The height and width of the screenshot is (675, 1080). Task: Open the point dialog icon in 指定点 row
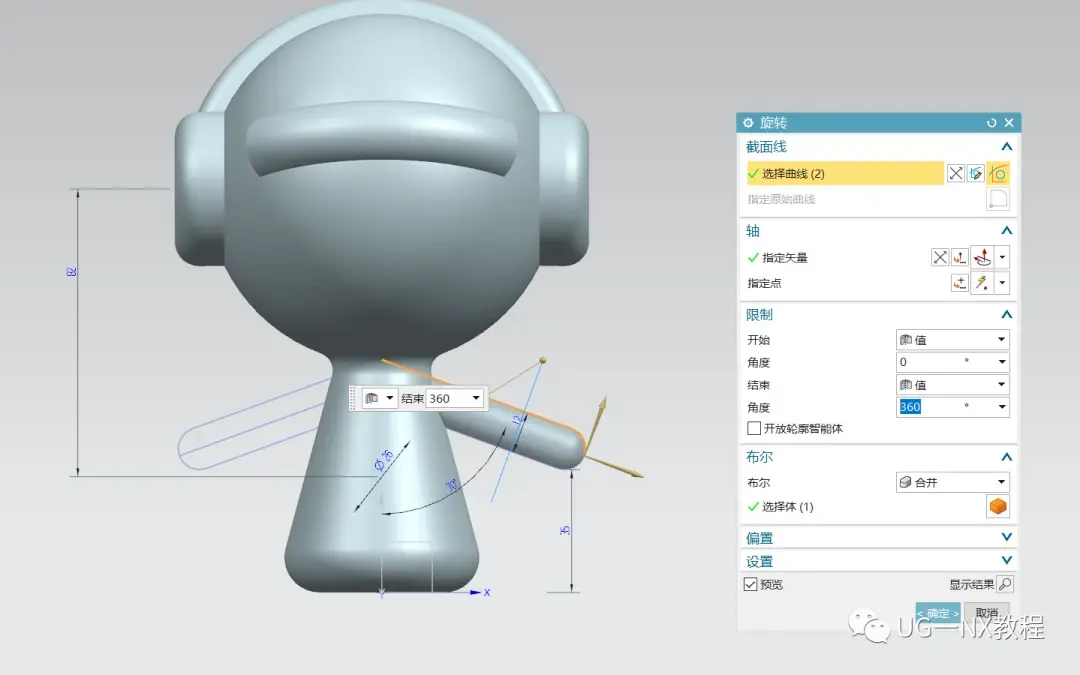click(959, 283)
